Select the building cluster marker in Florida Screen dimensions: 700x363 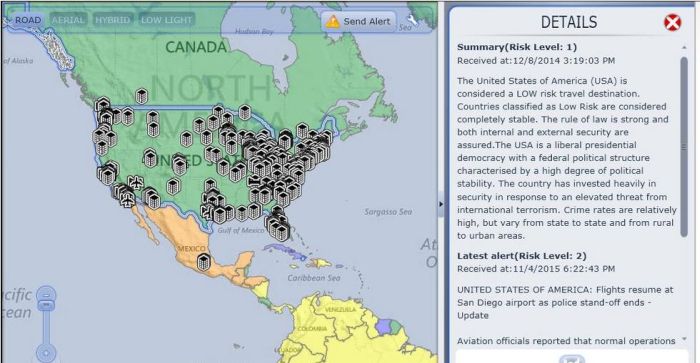[279, 227]
